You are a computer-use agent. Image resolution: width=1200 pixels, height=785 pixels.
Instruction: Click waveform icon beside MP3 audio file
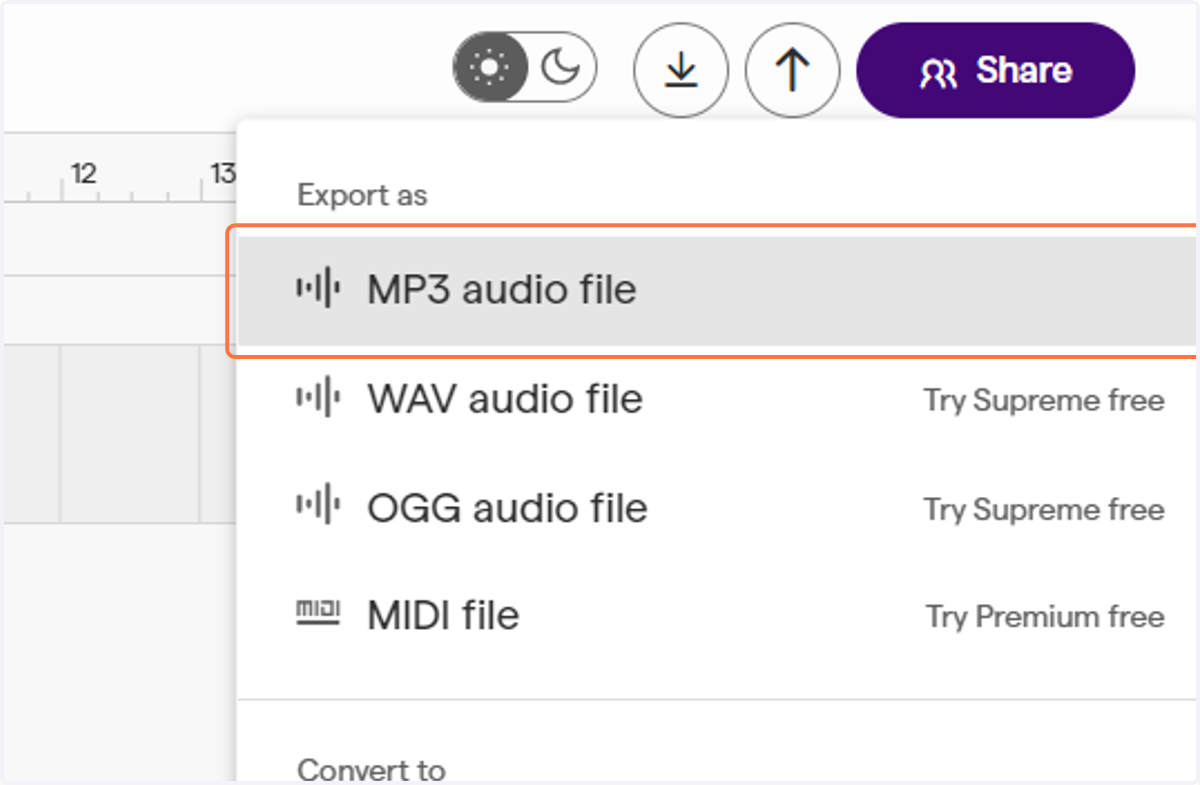coord(318,290)
